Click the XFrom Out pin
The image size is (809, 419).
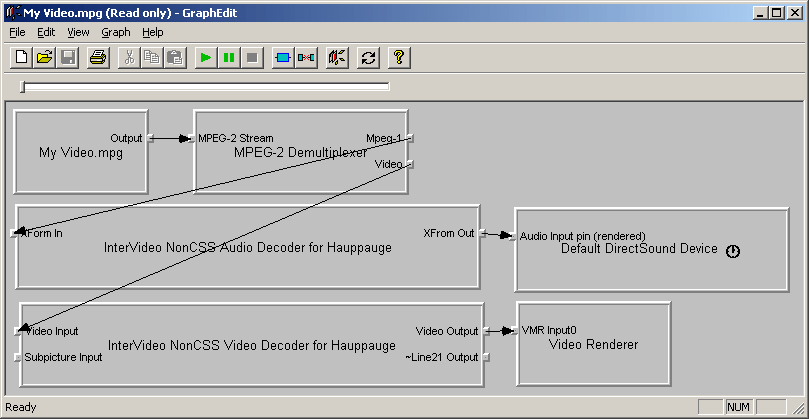pyautogui.click(x=483, y=233)
